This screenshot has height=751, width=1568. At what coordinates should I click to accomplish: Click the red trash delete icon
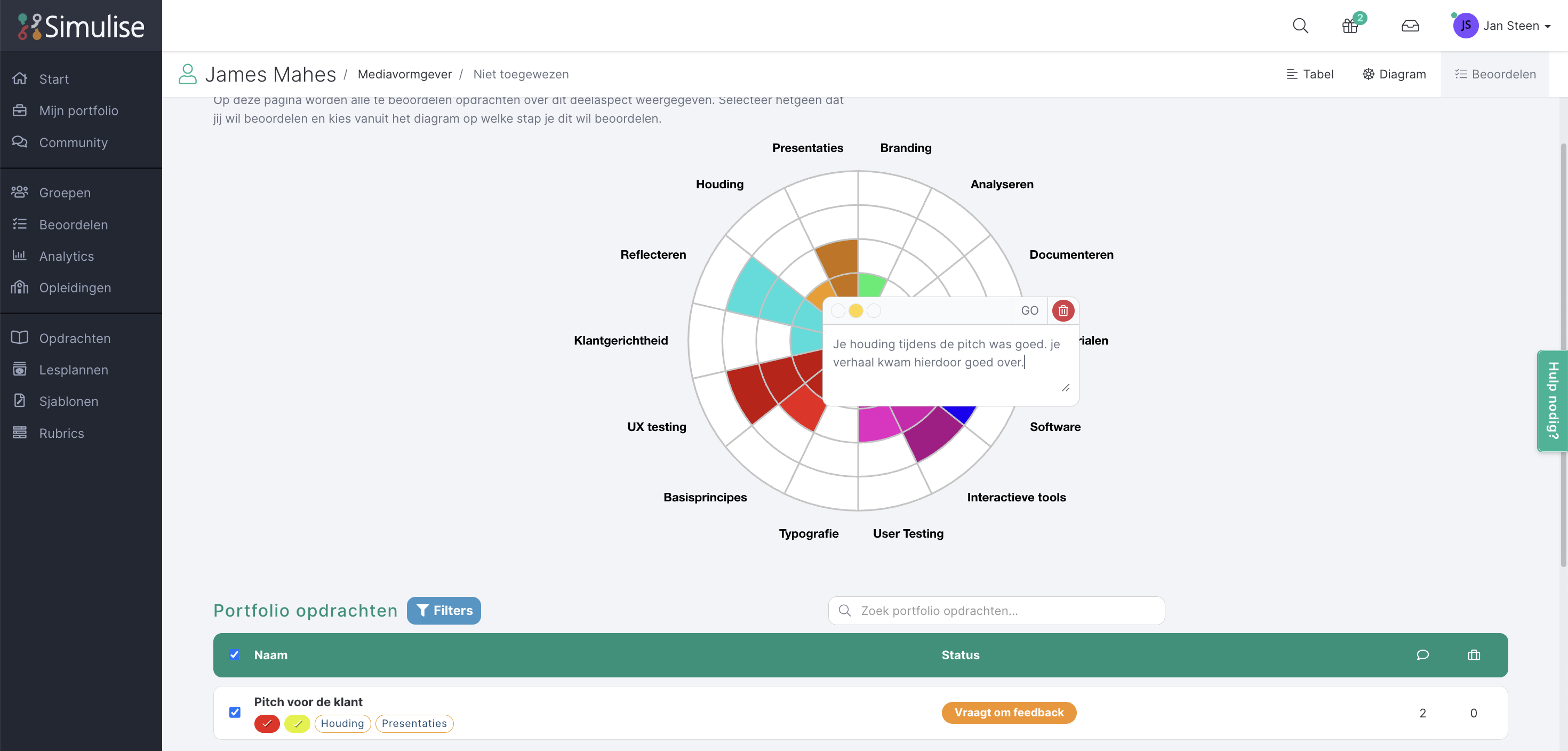coord(1063,311)
